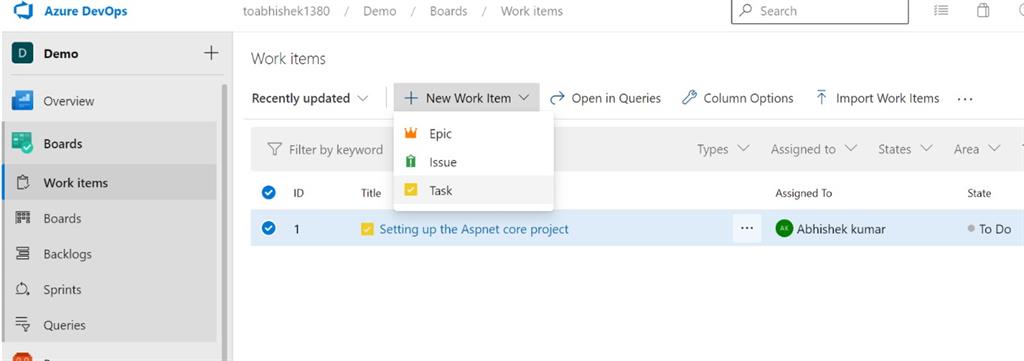
Task: Click the To Do state cell
Action: click(989, 229)
